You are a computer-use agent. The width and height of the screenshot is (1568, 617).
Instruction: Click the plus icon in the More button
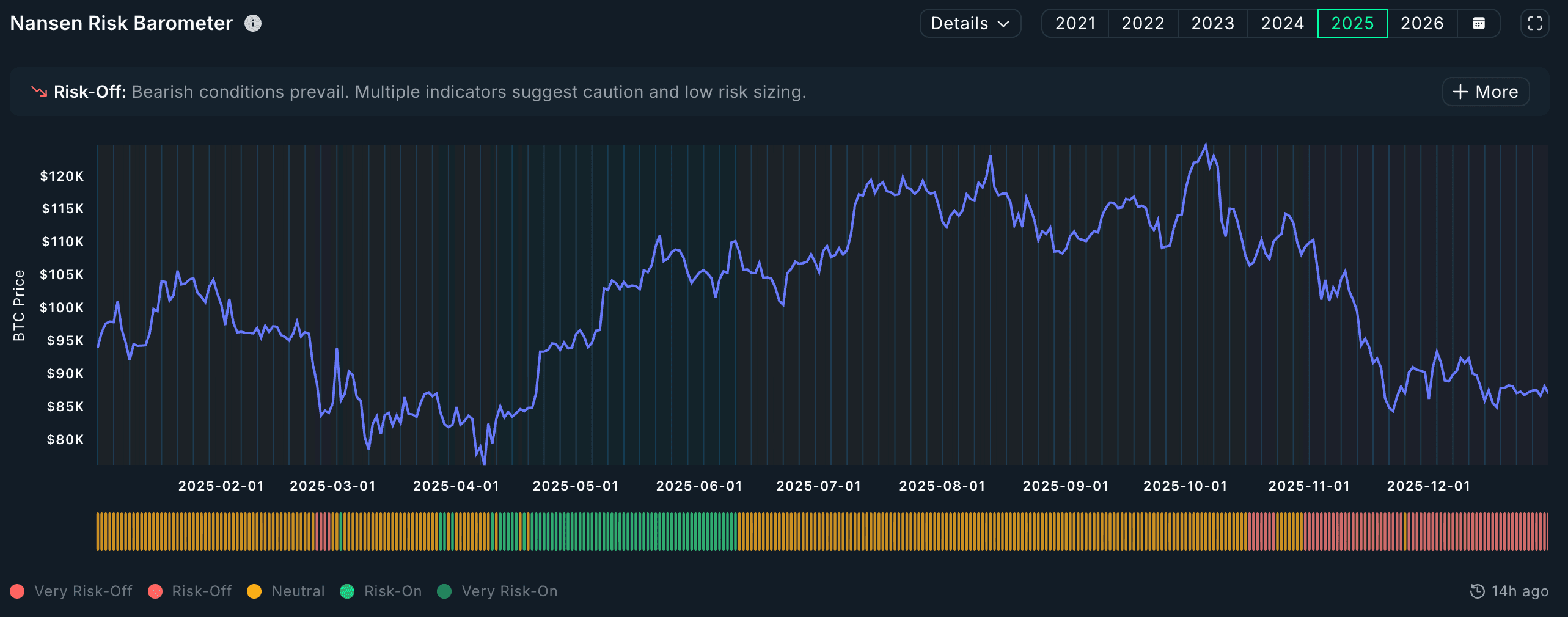pyautogui.click(x=1460, y=92)
